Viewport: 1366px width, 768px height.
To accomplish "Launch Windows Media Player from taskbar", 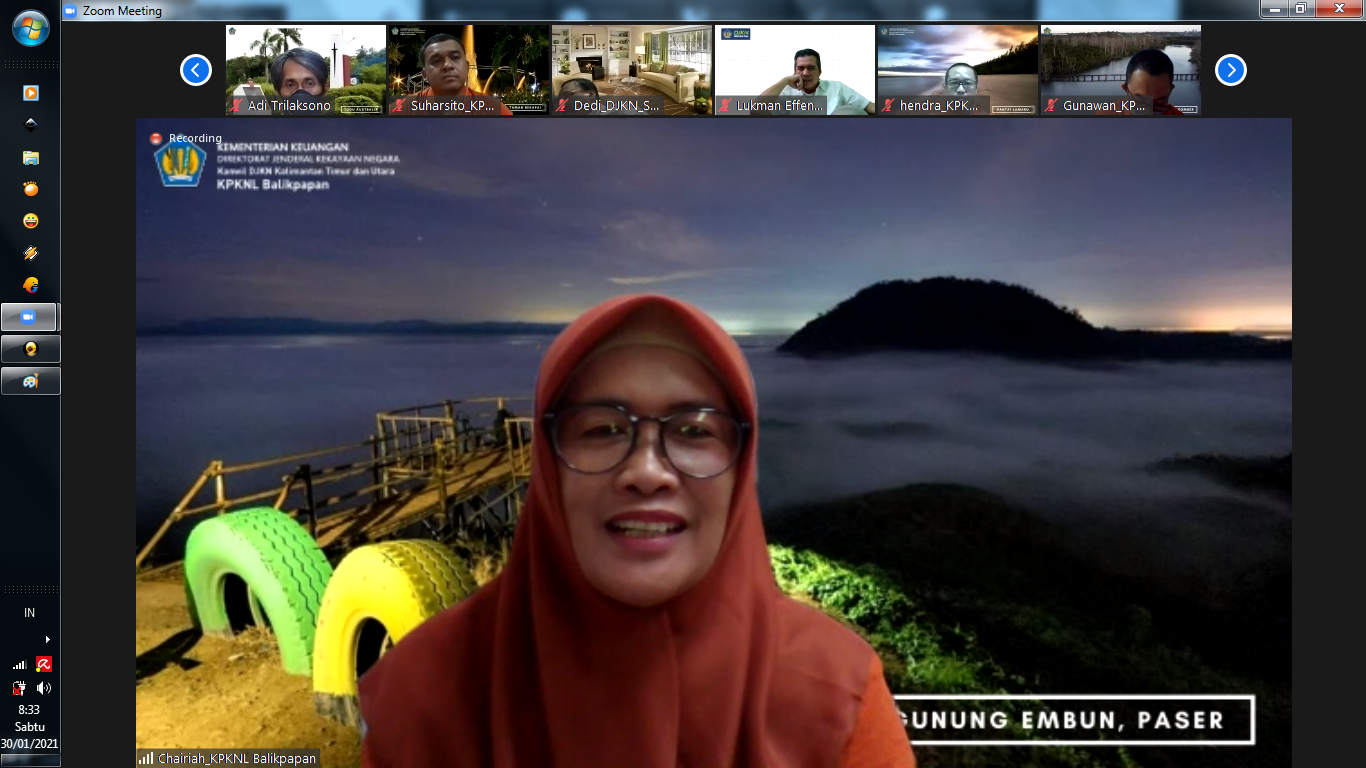I will (30, 93).
